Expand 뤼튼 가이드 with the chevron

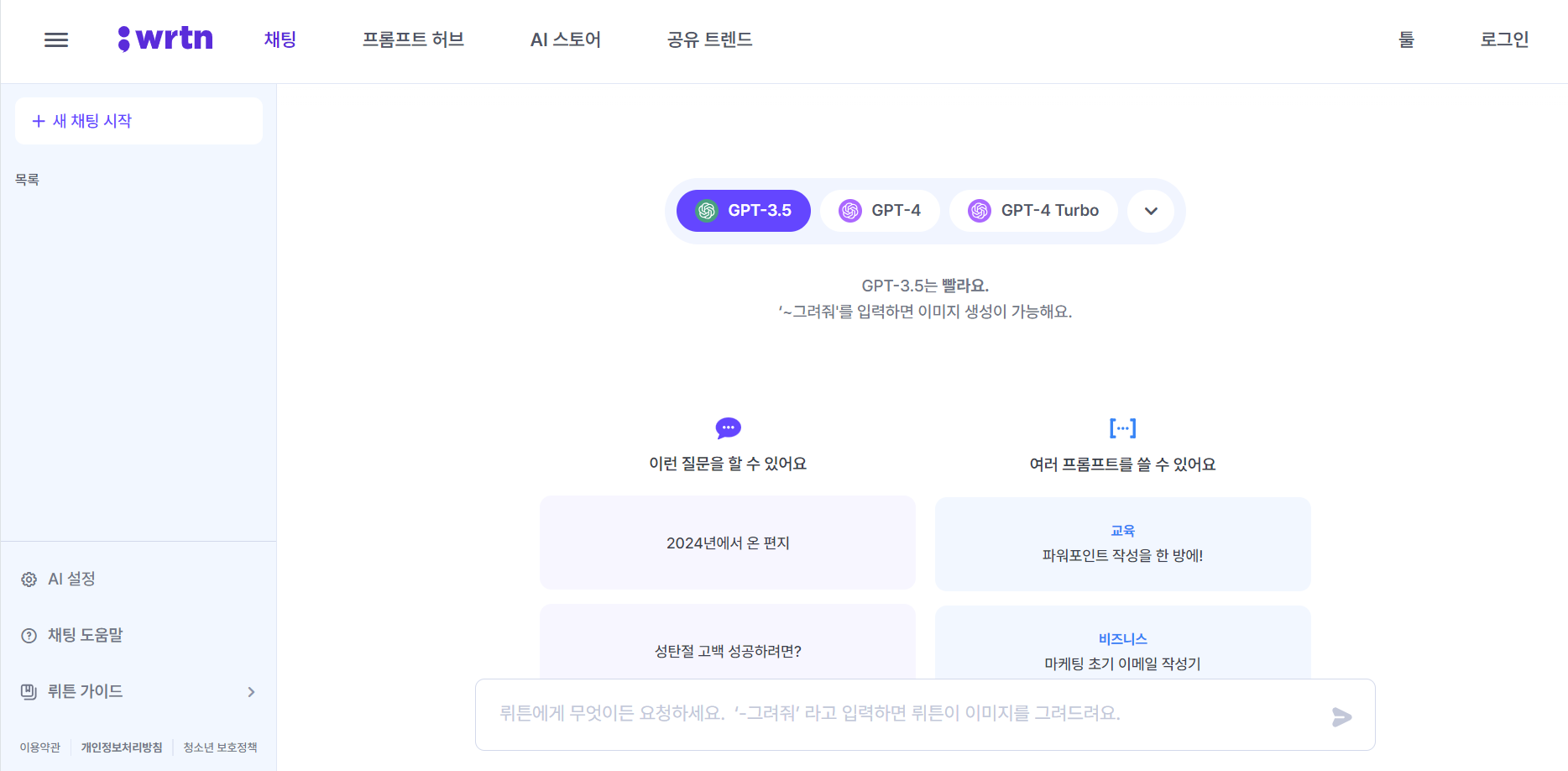click(x=250, y=691)
